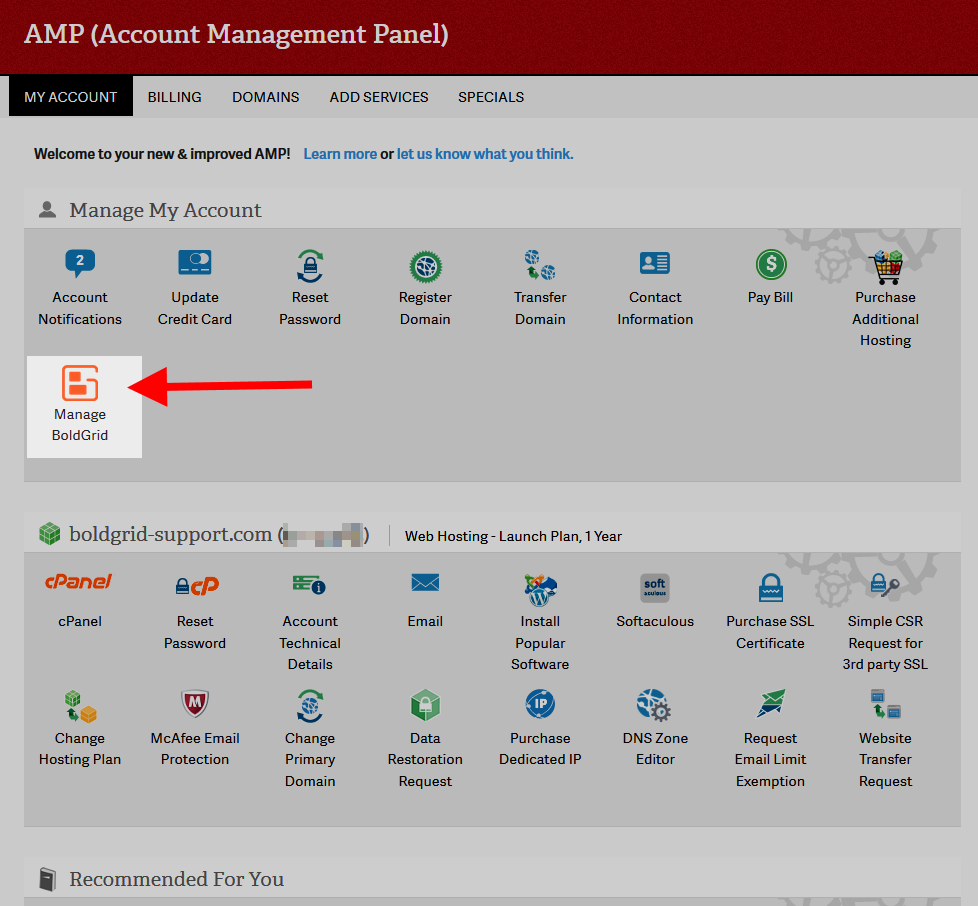The image size is (978, 906).
Task: Open Update Credit Card
Action: coord(195,265)
